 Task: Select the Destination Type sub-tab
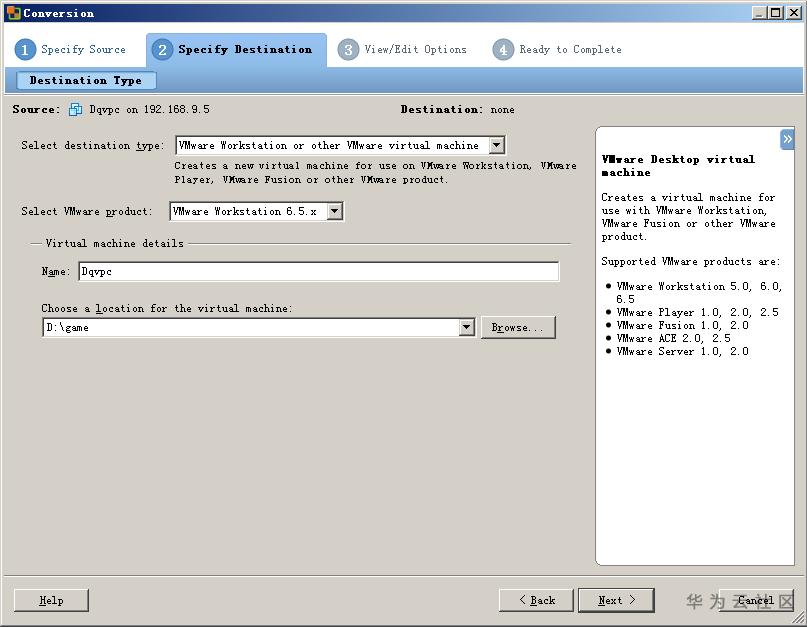(86, 80)
